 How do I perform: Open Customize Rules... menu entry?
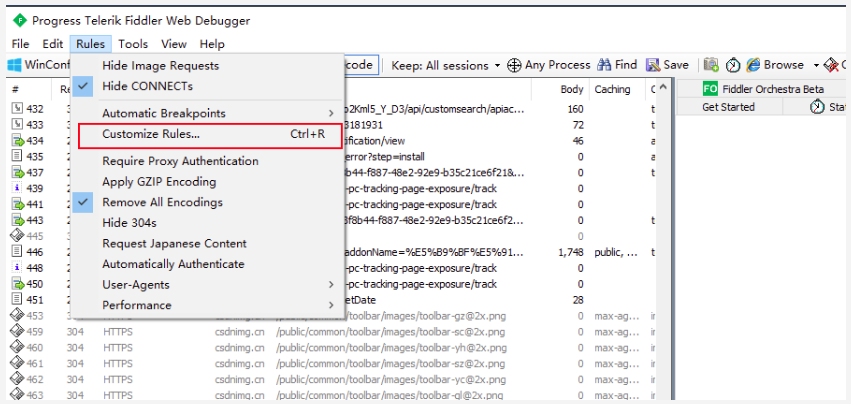click(211, 135)
